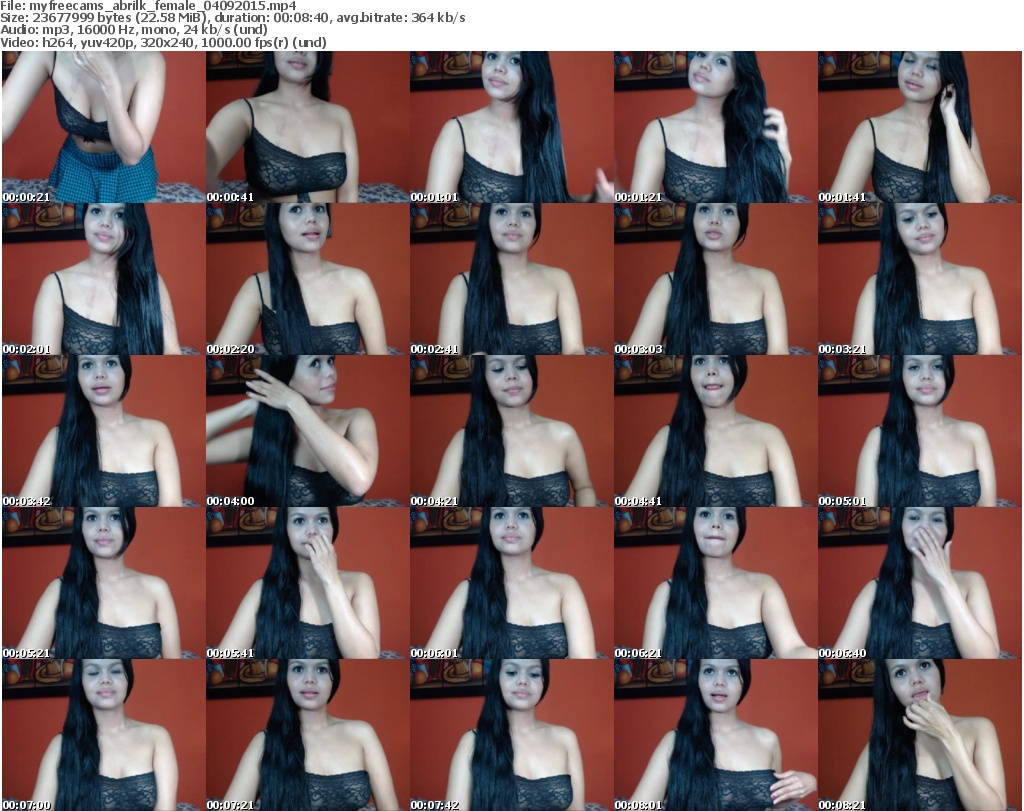The image size is (1024, 811).
Task: Select the thumbnail timestamped 00:01:21
Action: pos(715,127)
